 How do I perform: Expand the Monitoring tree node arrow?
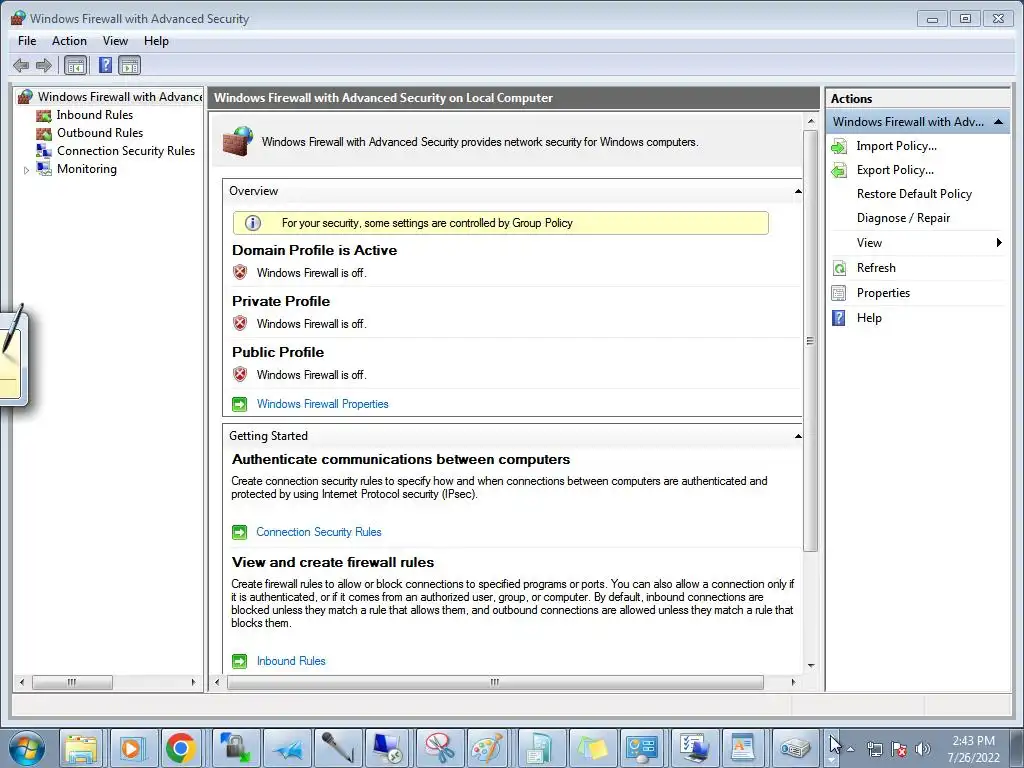tap(26, 170)
